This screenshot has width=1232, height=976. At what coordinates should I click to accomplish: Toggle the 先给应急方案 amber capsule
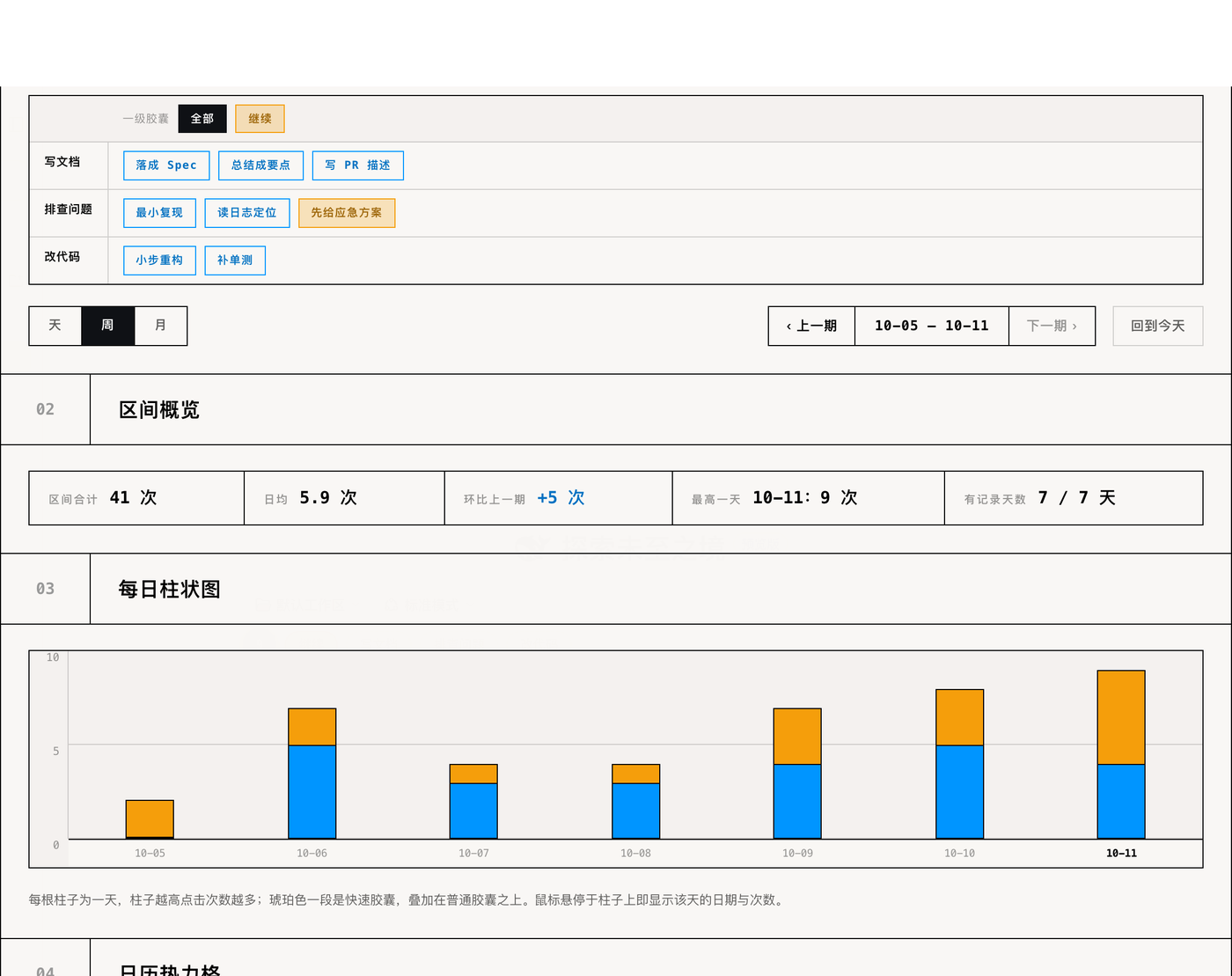(x=347, y=213)
